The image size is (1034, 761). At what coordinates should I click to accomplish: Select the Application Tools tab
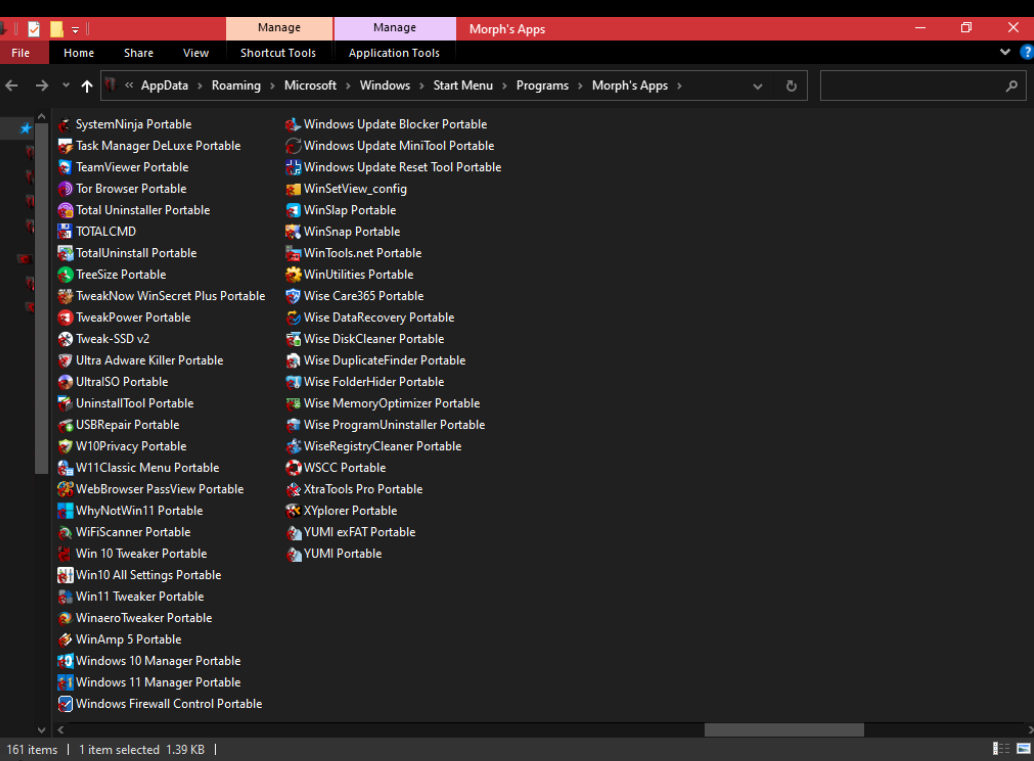pyautogui.click(x=394, y=53)
